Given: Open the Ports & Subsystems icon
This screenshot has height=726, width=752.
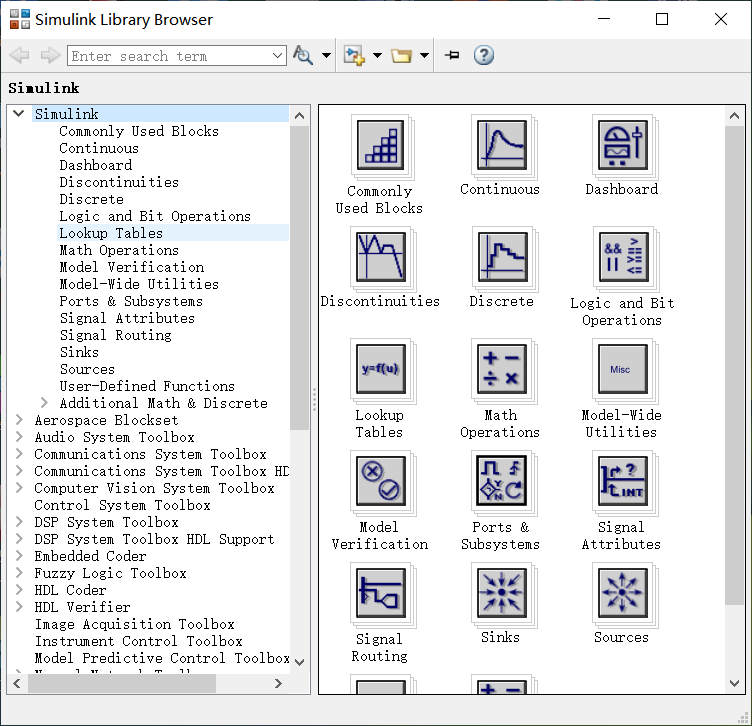Looking at the screenshot, I should pos(500,482).
